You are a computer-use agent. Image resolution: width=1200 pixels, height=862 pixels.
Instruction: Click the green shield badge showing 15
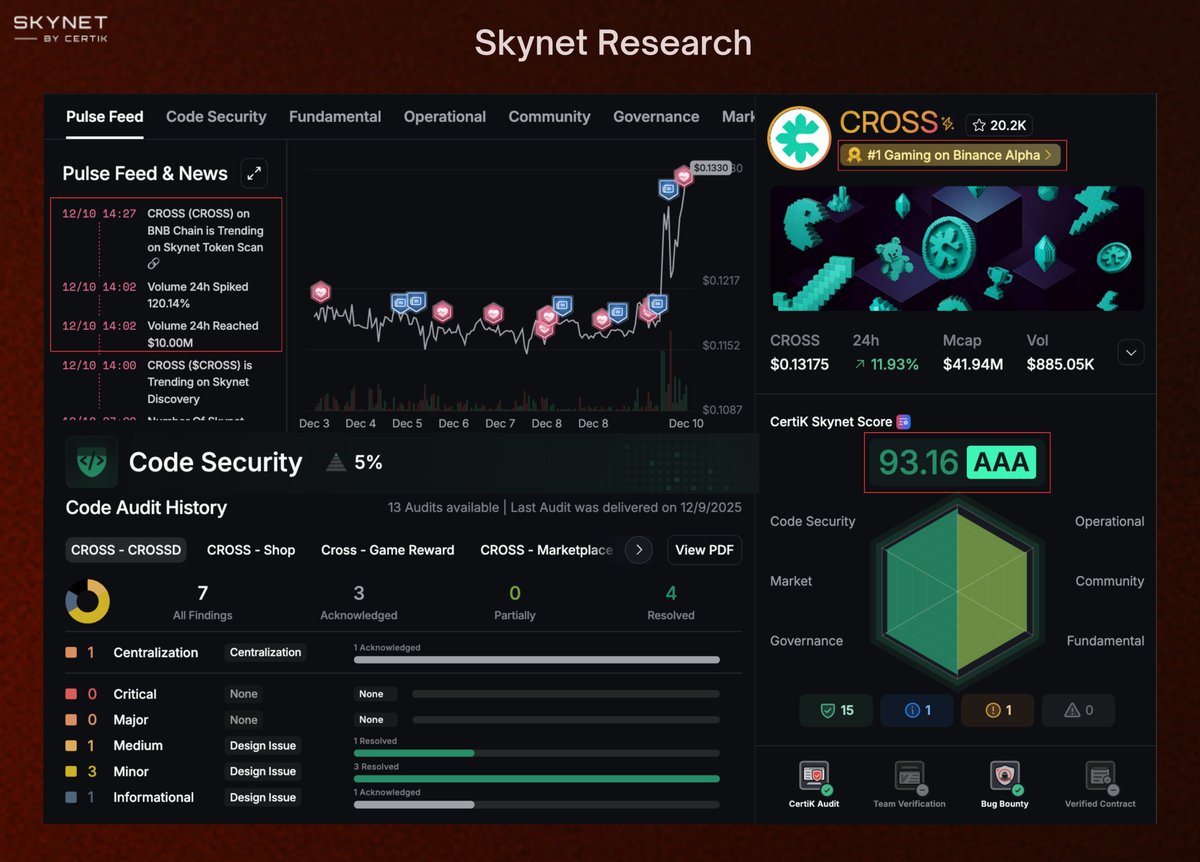(x=836, y=710)
